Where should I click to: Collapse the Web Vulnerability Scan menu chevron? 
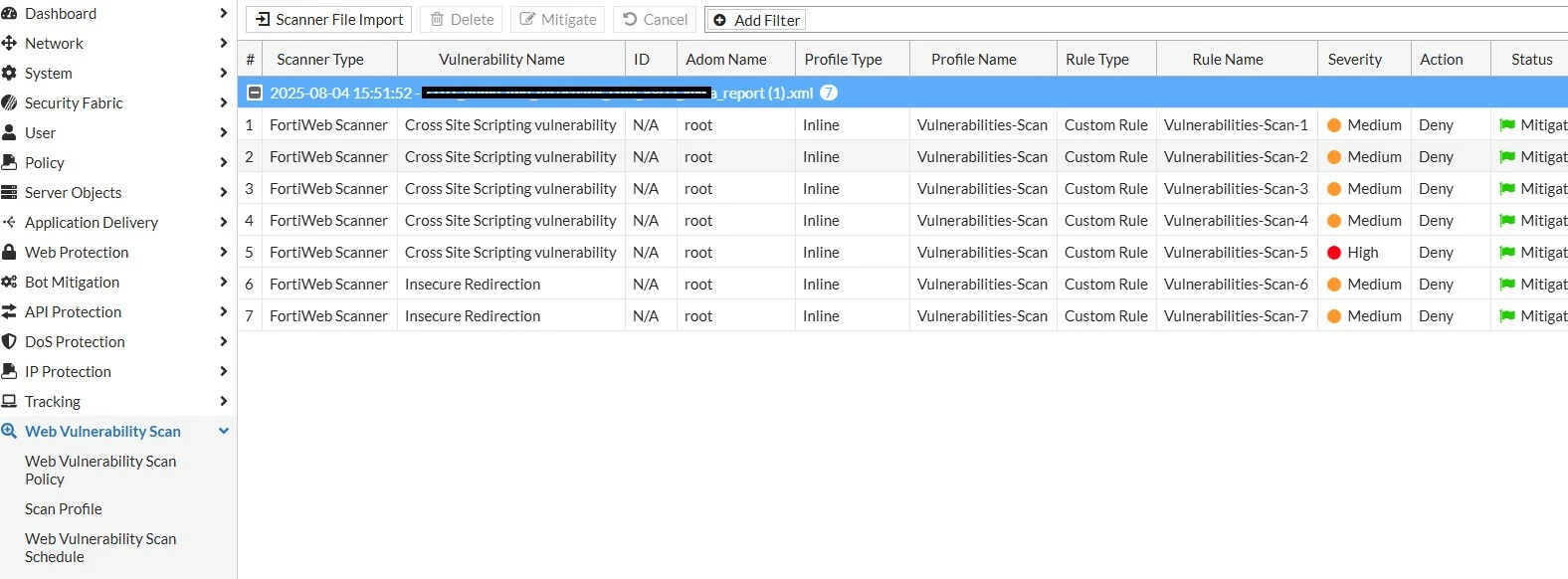[x=224, y=431]
